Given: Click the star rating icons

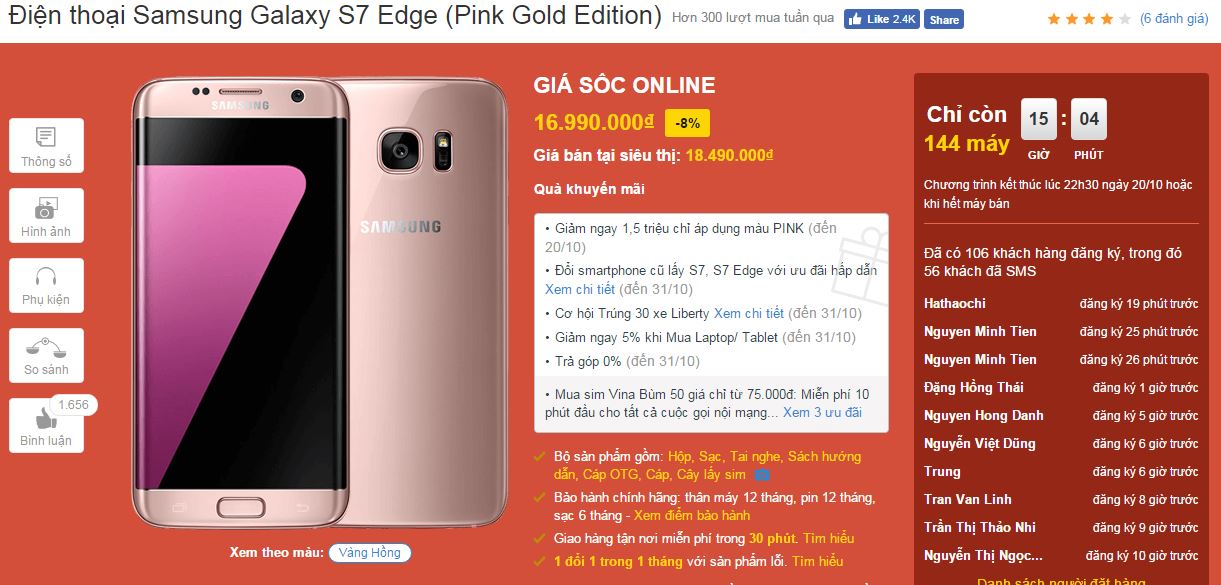Looking at the screenshot, I should (x=1089, y=19).
